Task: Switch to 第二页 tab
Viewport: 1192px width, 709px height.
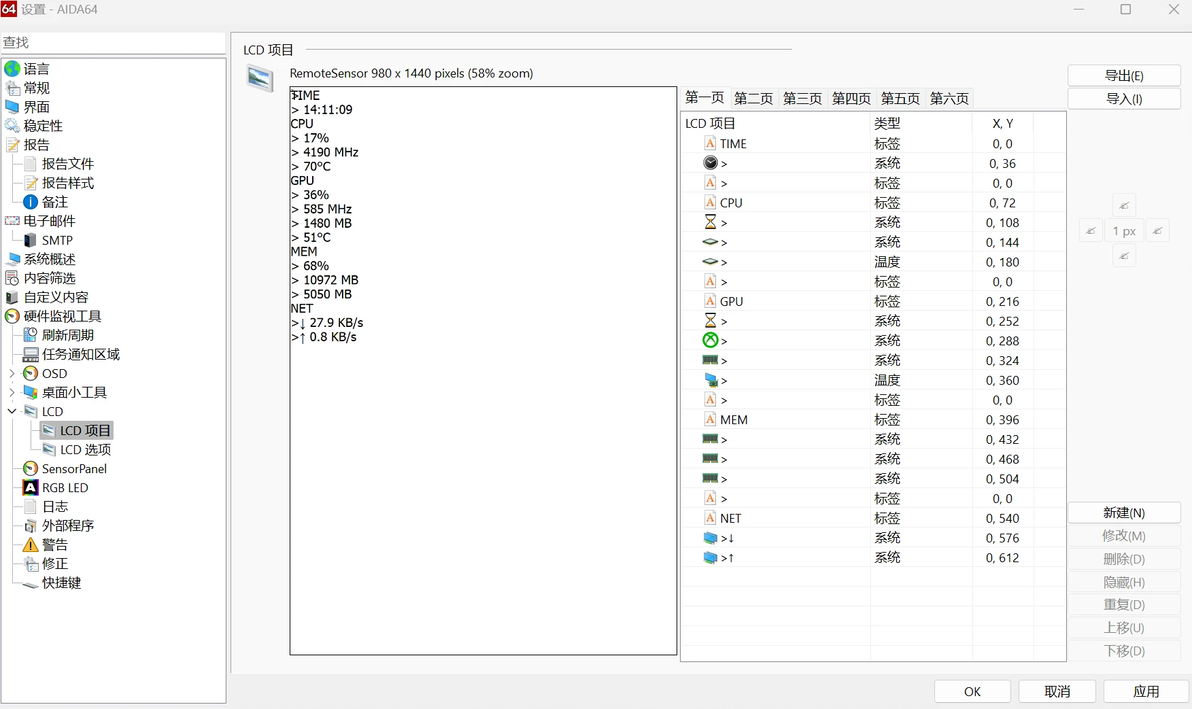Action: [x=753, y=99]
